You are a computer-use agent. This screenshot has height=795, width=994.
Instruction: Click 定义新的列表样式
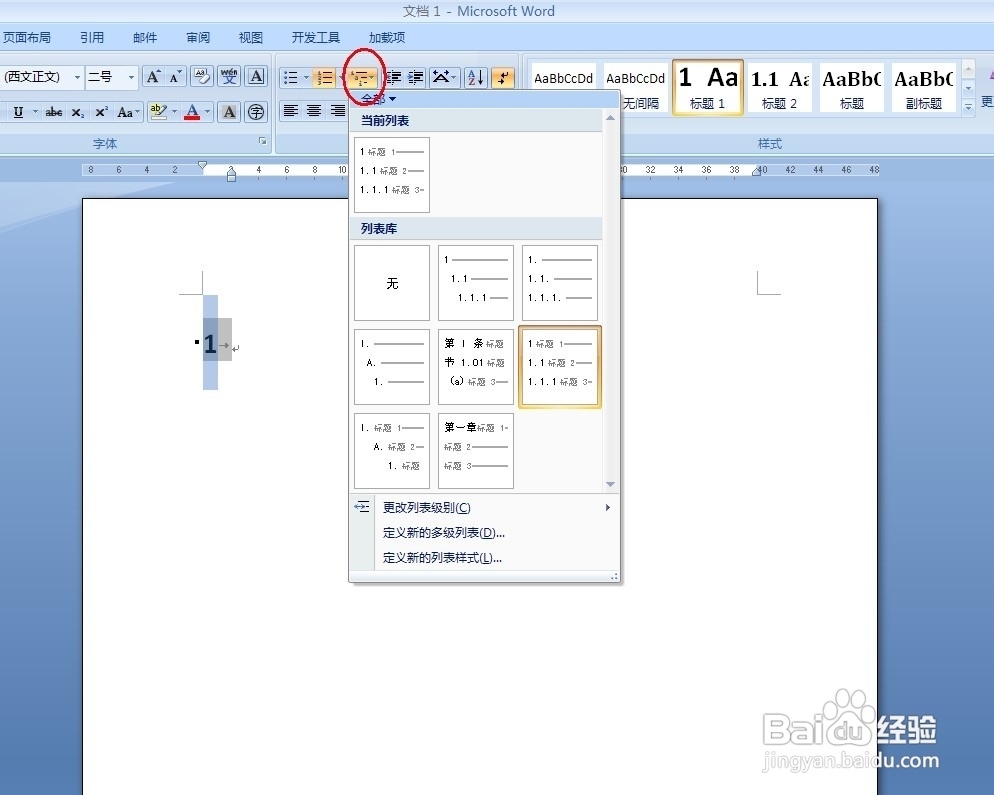point(484,558)
